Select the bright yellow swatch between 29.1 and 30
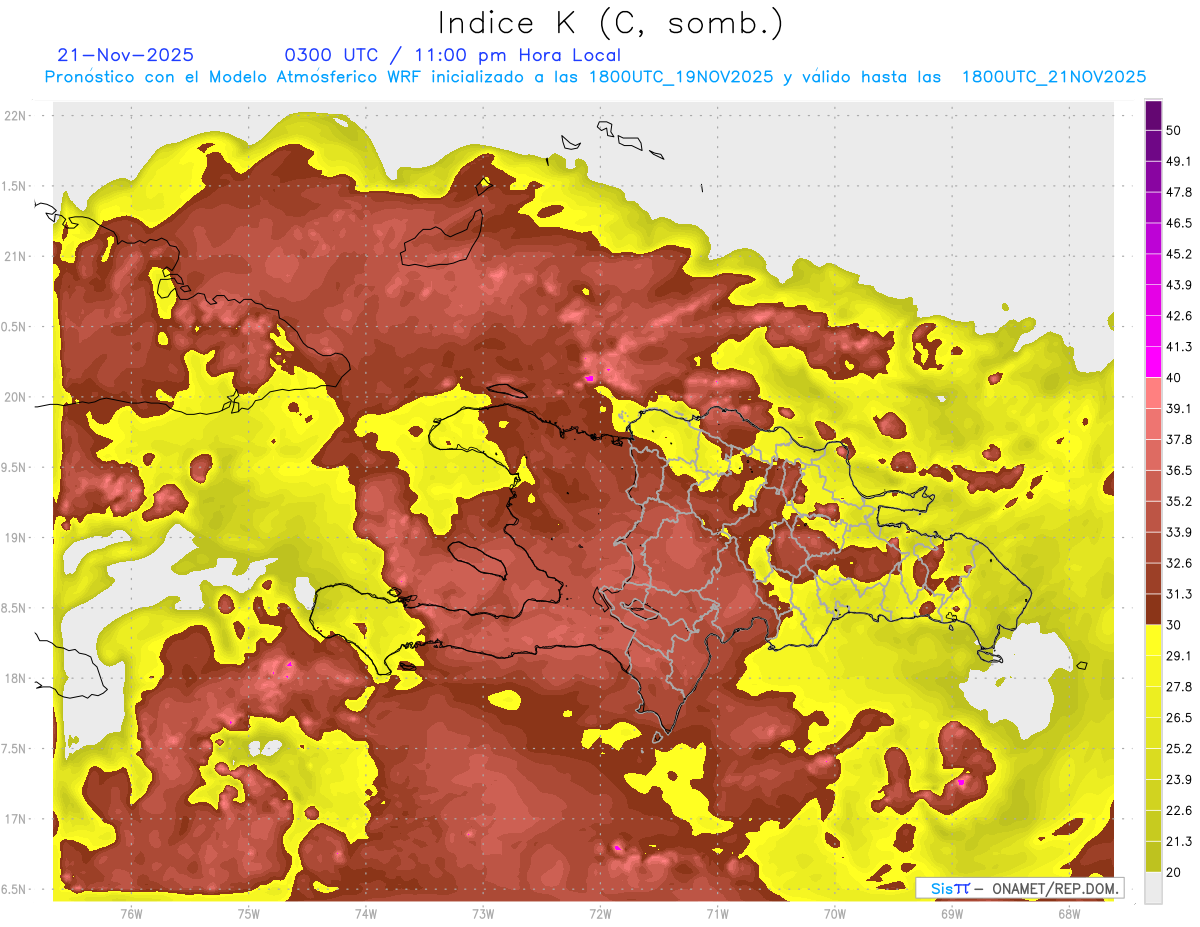Viewport: 1200px width, 927px height. pos(1153,640)
